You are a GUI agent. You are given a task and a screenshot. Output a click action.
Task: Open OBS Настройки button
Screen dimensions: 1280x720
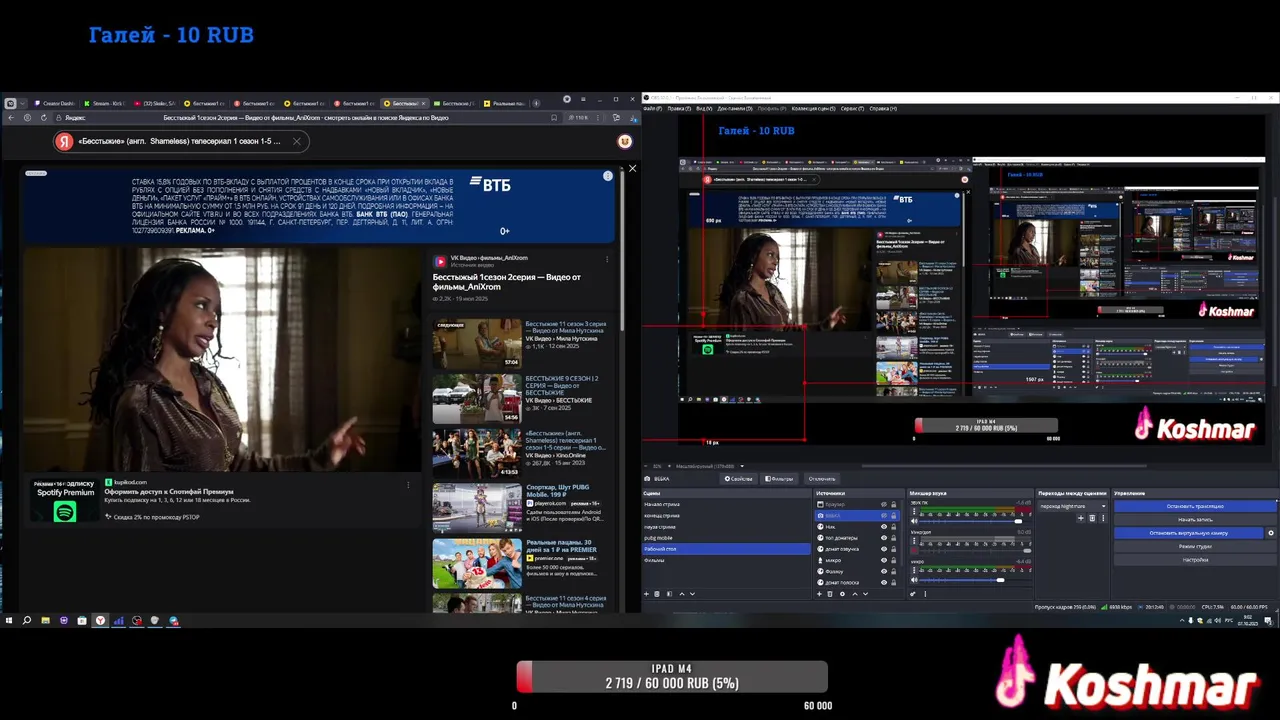point(1195,560)
